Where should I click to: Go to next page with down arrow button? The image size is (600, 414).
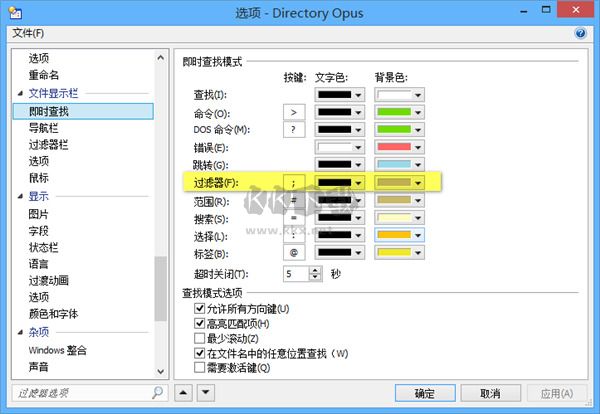click(x=205, y=393)
